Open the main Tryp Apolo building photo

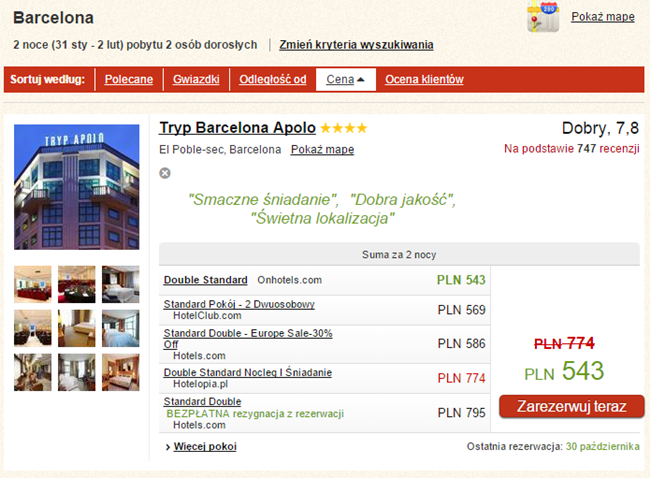77,187
